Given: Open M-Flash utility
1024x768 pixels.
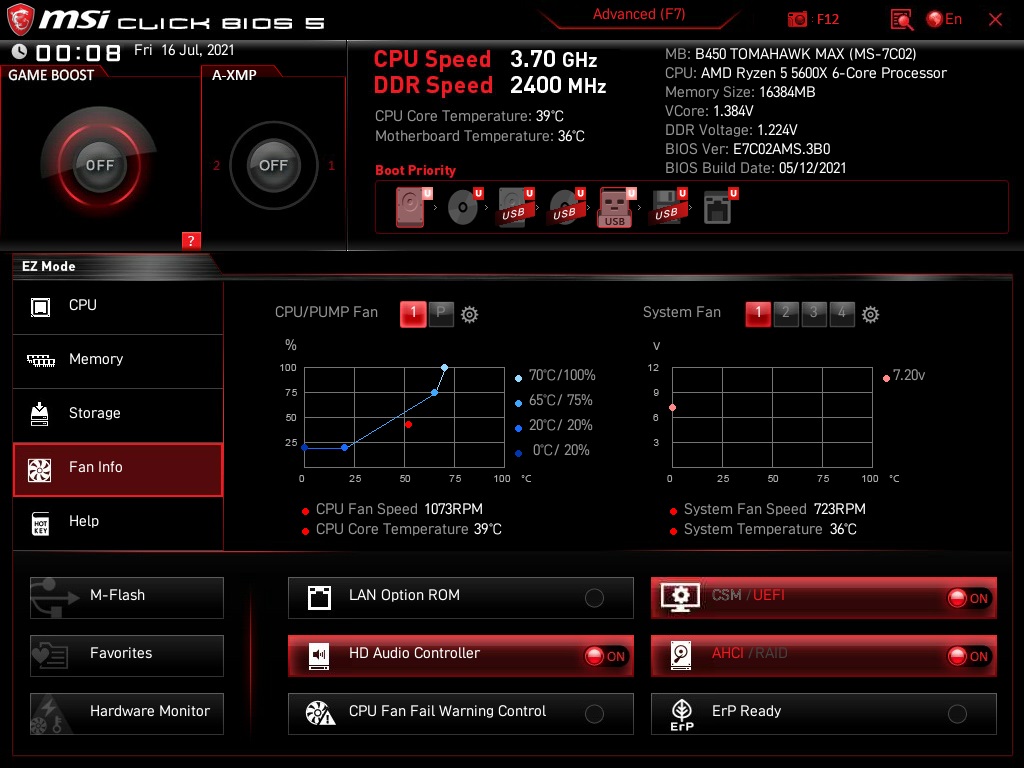Looking at the screenshot, I should 127,598.
